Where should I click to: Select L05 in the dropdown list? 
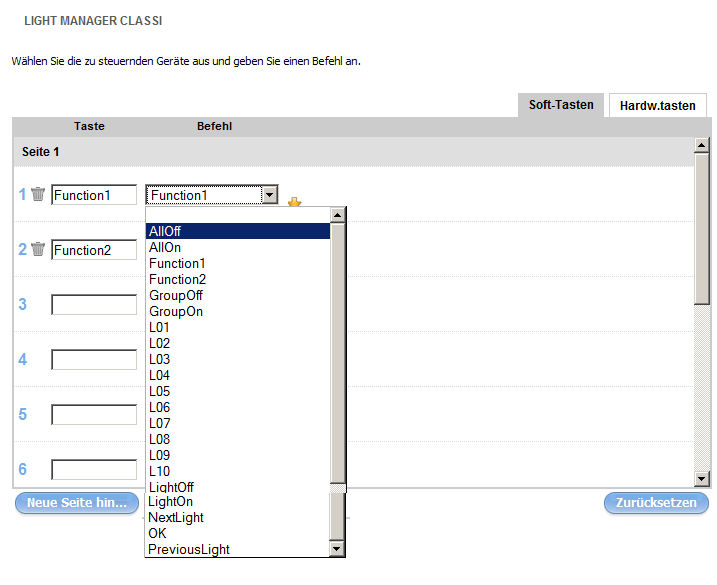(237, 391)
